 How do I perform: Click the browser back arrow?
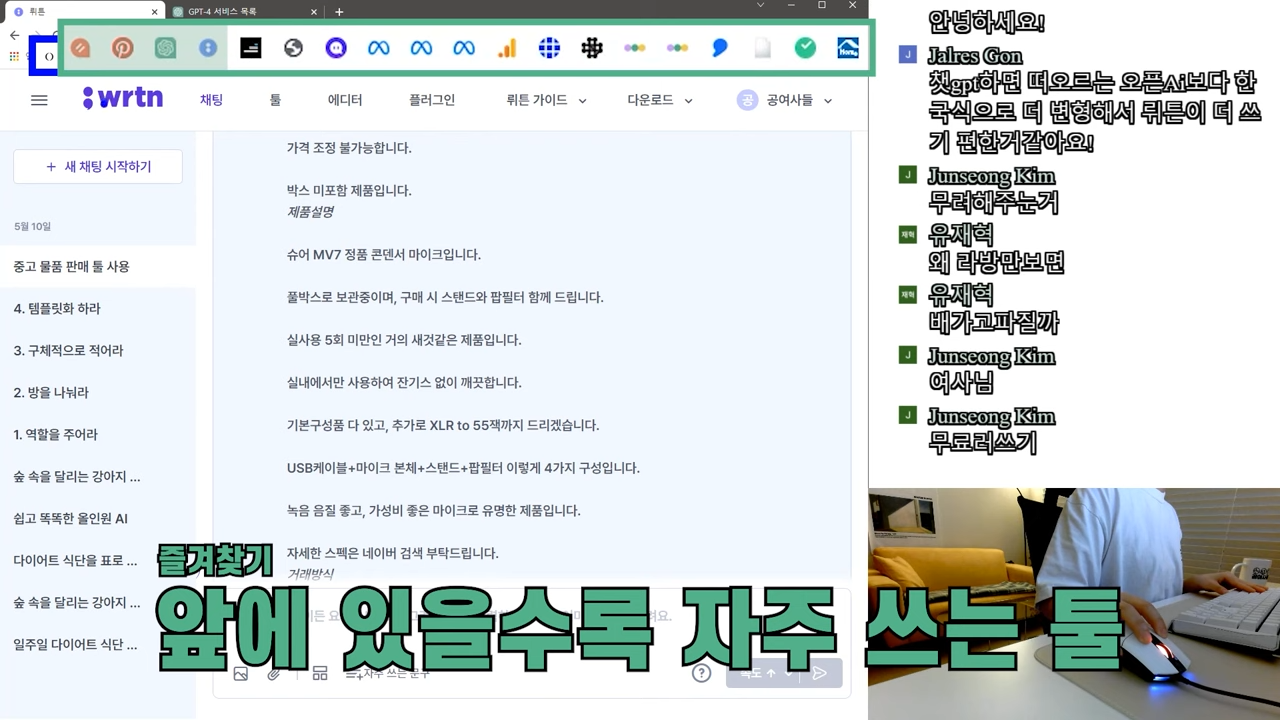pos(15,34)
